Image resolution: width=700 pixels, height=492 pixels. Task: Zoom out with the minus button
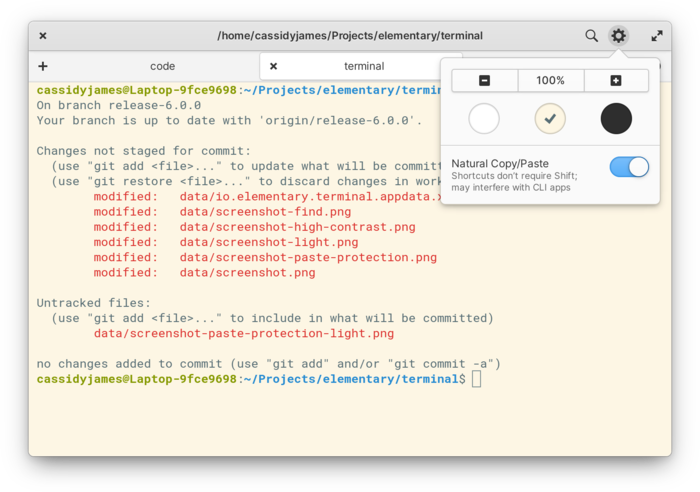485,81
